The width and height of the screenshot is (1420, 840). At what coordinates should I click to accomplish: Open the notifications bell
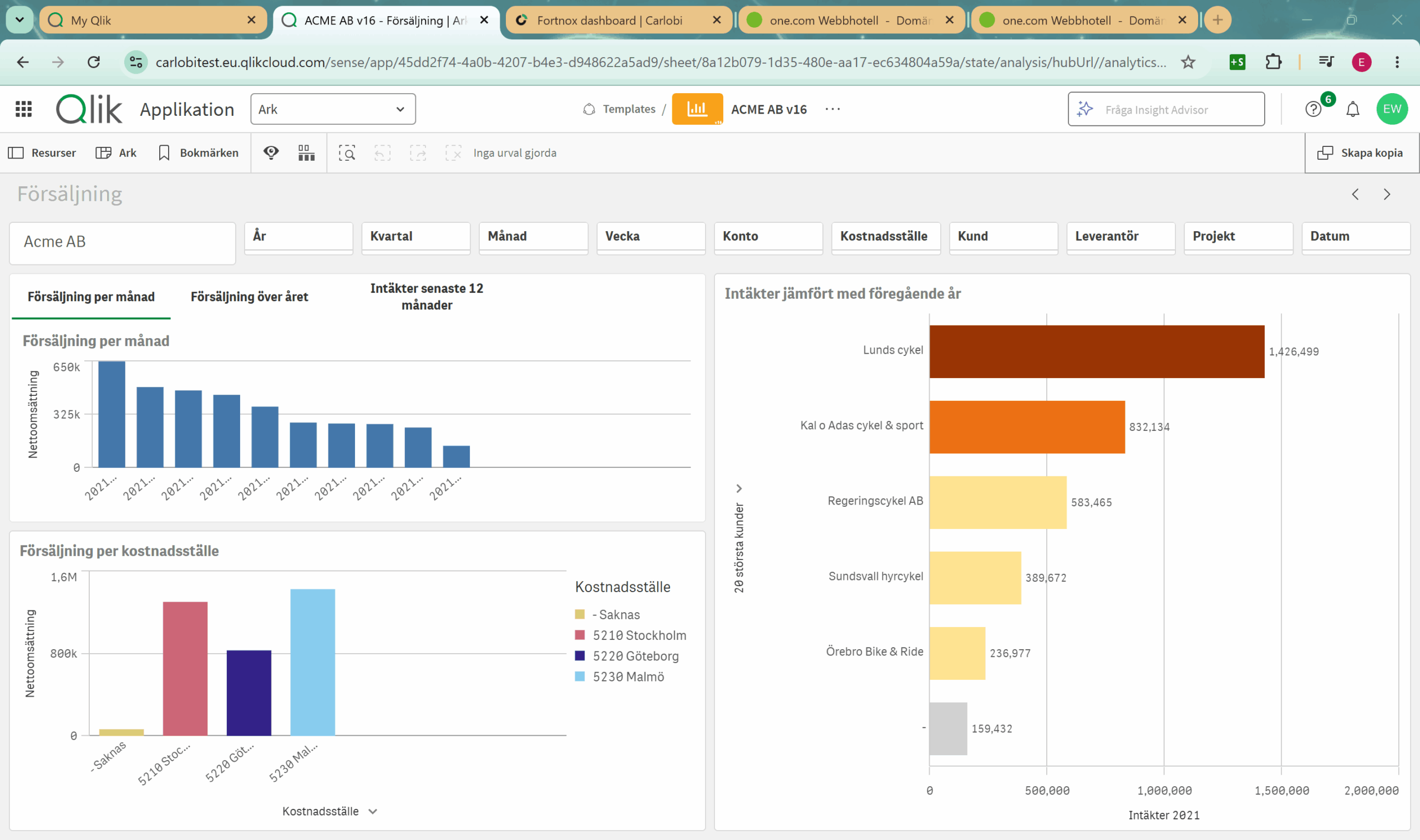pos(1353,109)
